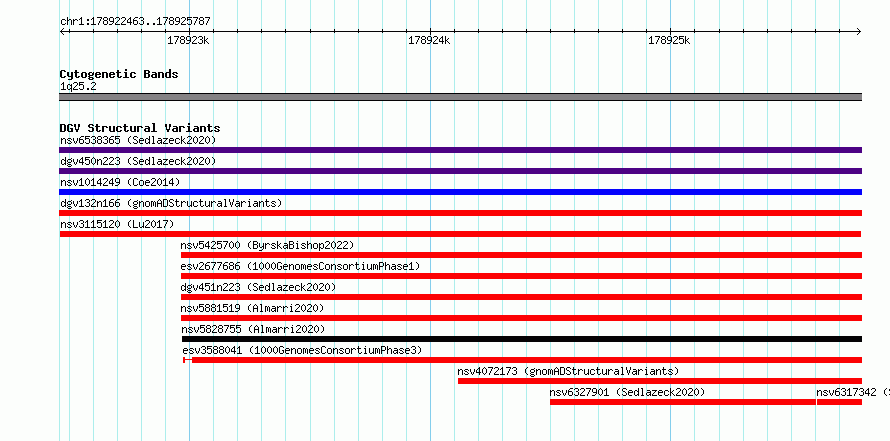Open nsv5425700 (ByrskaBishop2022) label
The width and height of the screenshot is (890, 441).
point(267,245)
